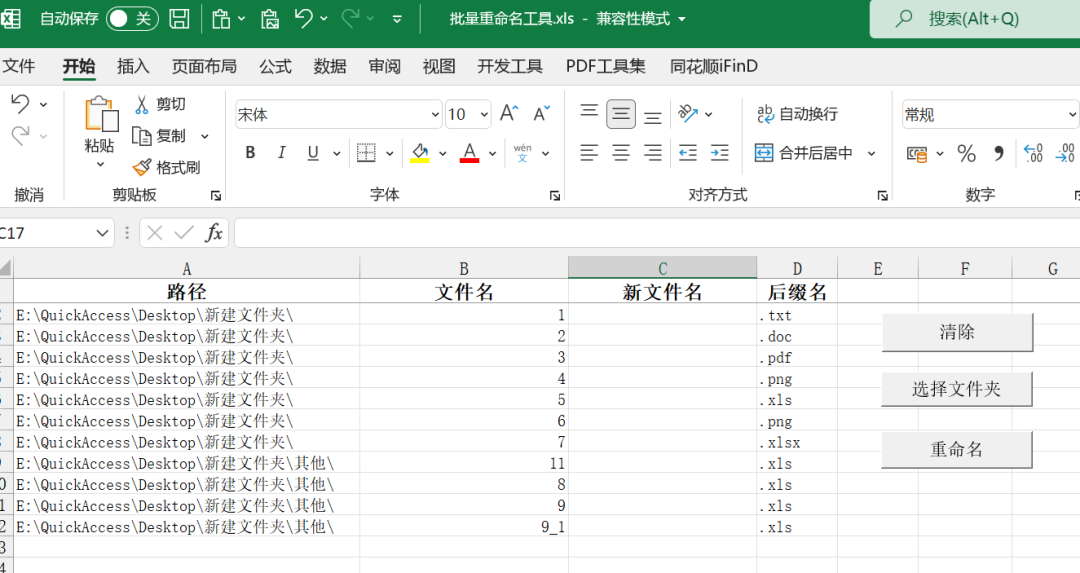Select column C header
1080x573 pixels.
pos(663,268)
